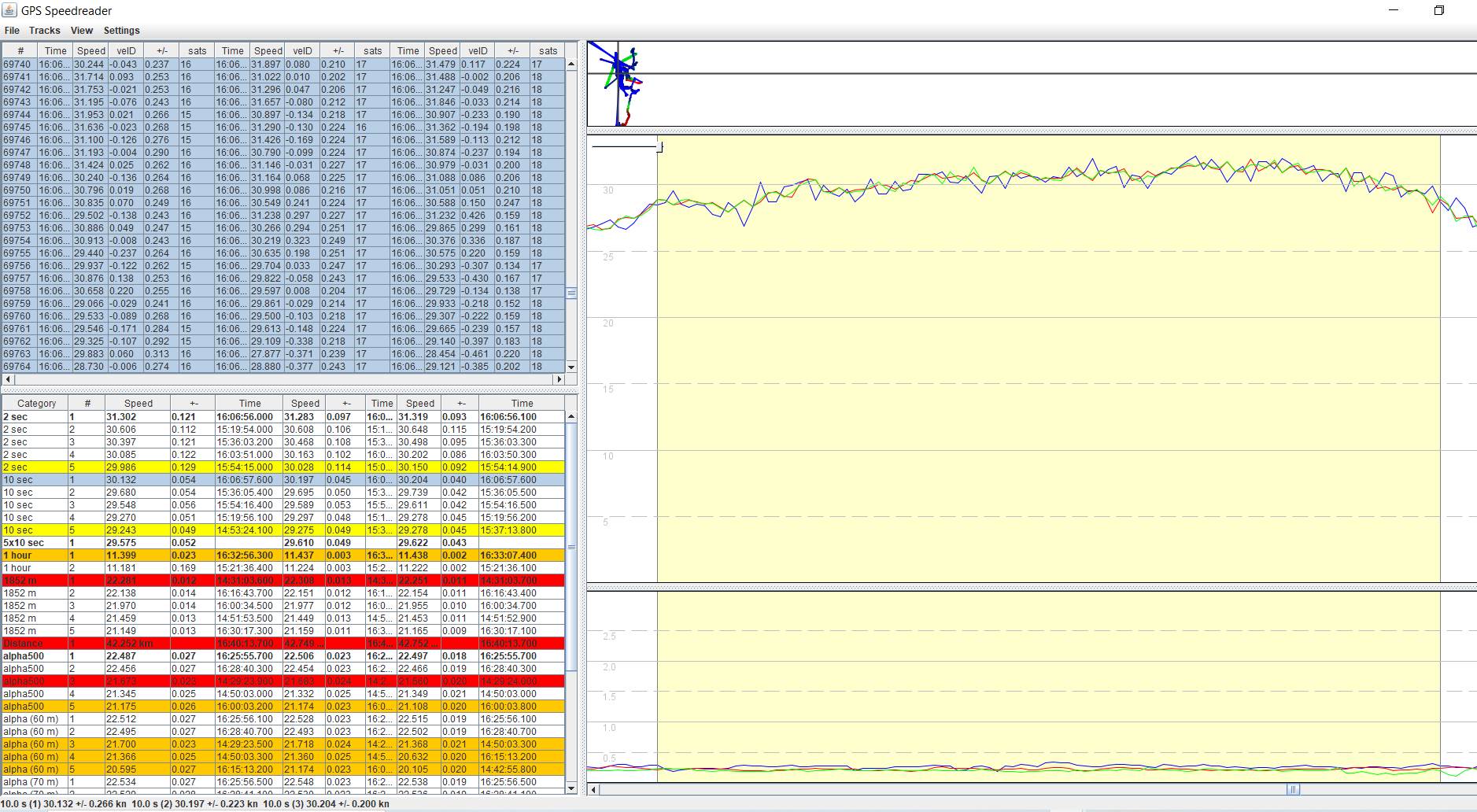Screen dimensions: 1477x812
Task: Click the graph horizontal scrollbar thumb
Action: click(x=1292, y=789)
